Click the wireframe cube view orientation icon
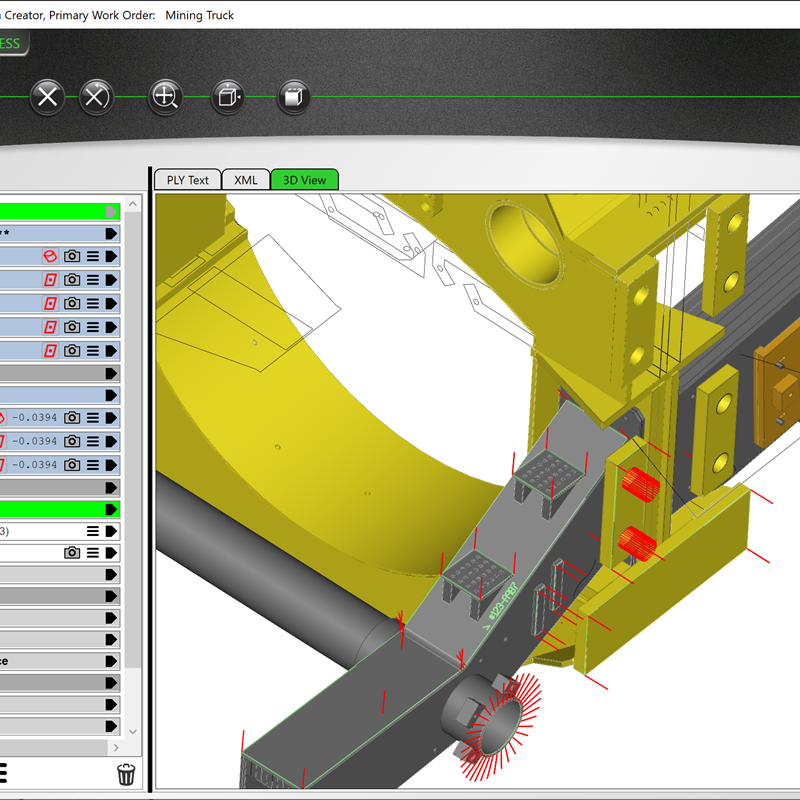The image size is (800, 800). [228, 97]
